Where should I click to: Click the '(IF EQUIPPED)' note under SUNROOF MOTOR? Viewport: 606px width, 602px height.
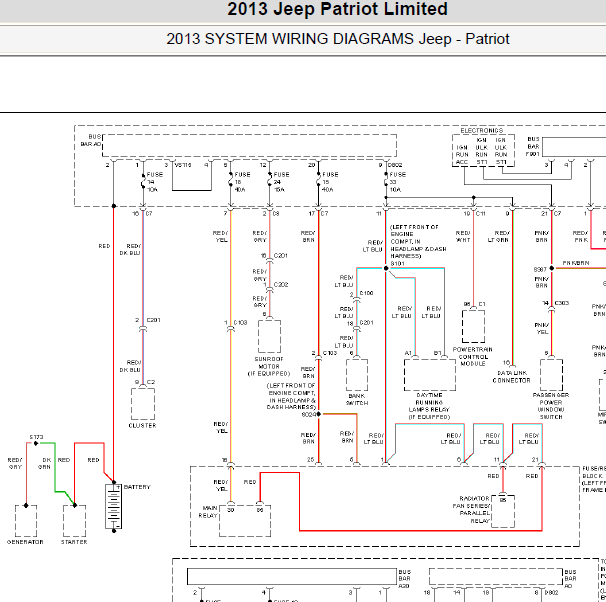point(269,374)
